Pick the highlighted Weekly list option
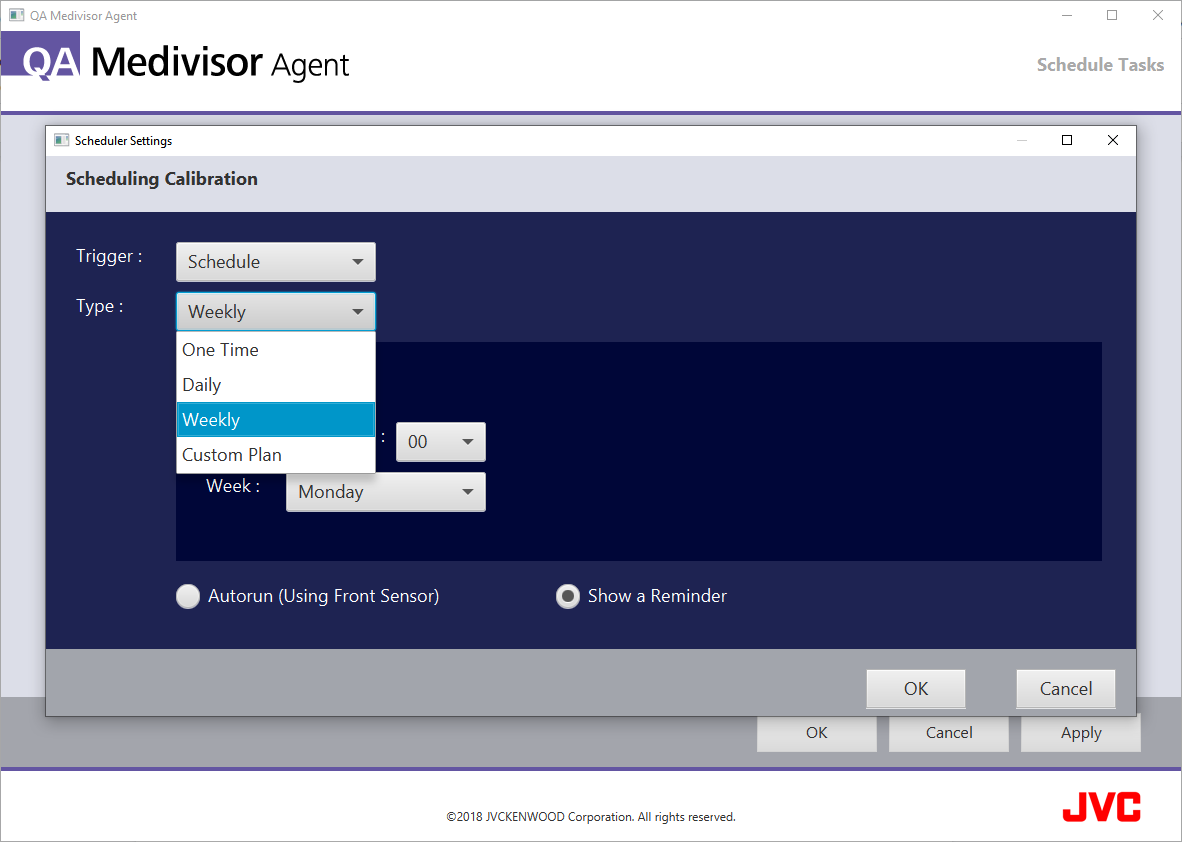 pyautogui.click(x=276, y=419)
